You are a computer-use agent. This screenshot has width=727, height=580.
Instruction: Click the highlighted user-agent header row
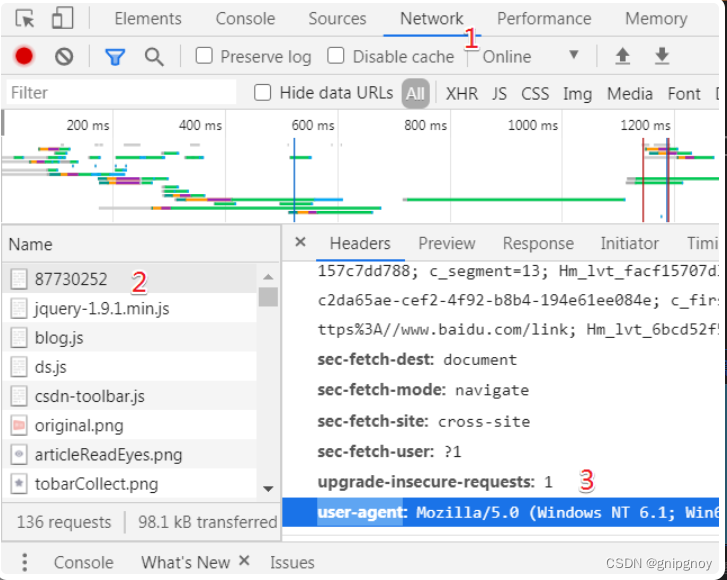[x=500, y=512]
